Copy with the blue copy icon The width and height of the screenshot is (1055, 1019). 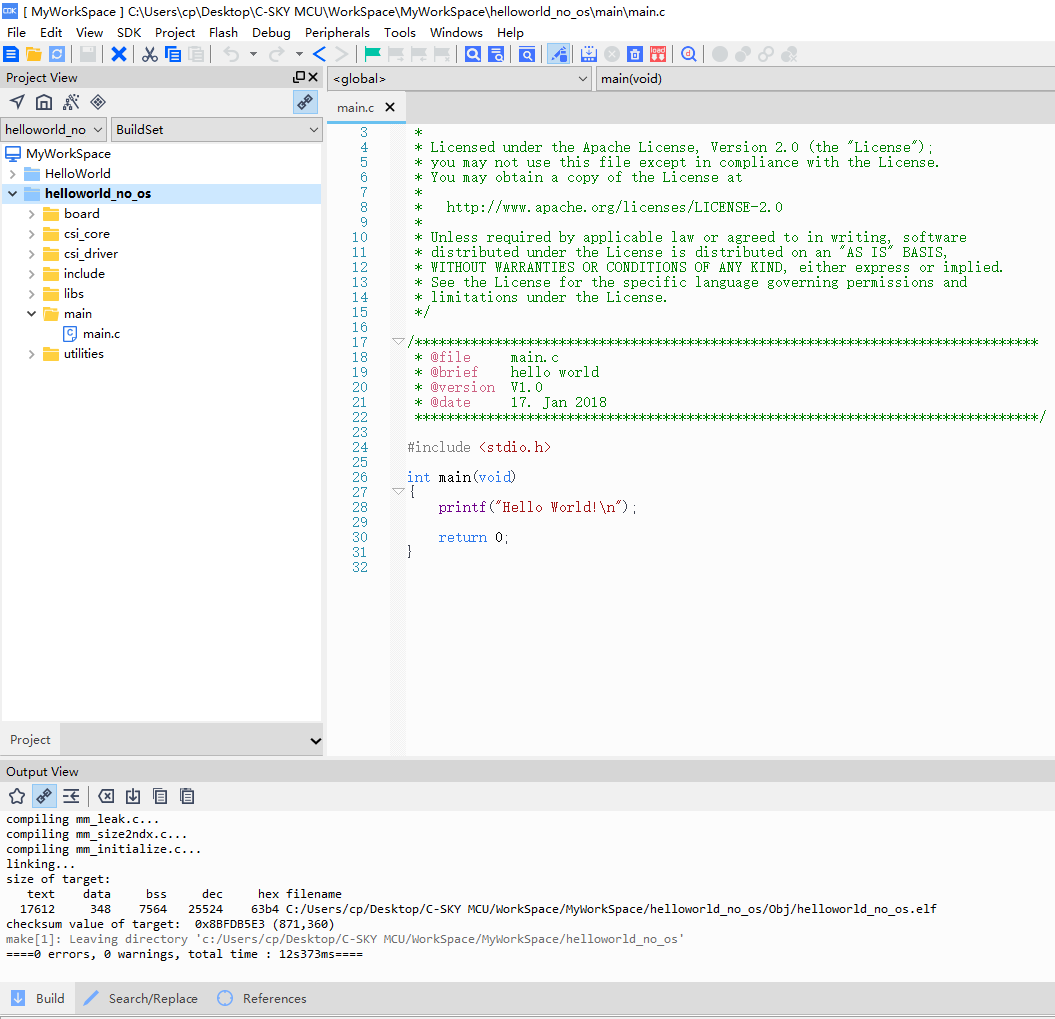click(172, 55)
